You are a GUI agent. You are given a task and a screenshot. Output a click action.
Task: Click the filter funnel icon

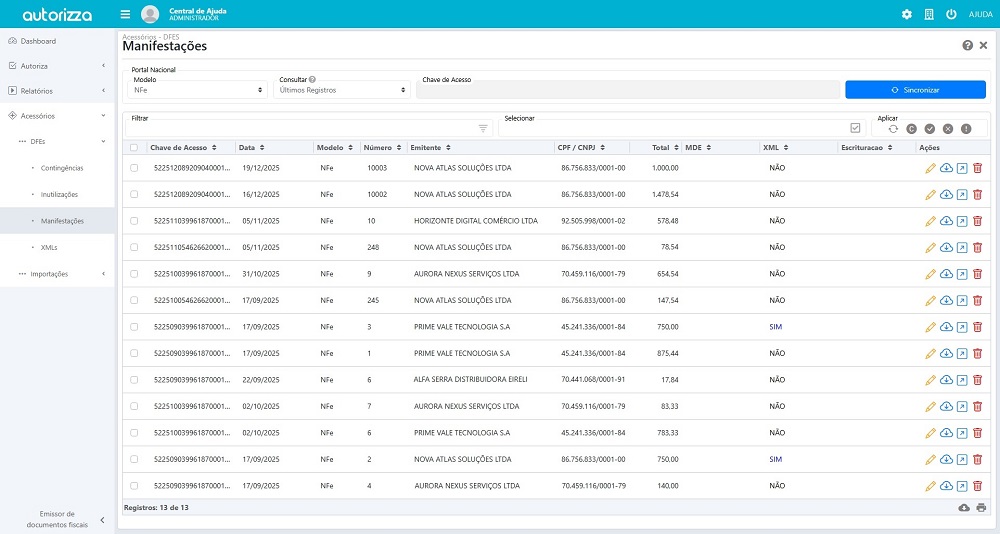[483, 128]
